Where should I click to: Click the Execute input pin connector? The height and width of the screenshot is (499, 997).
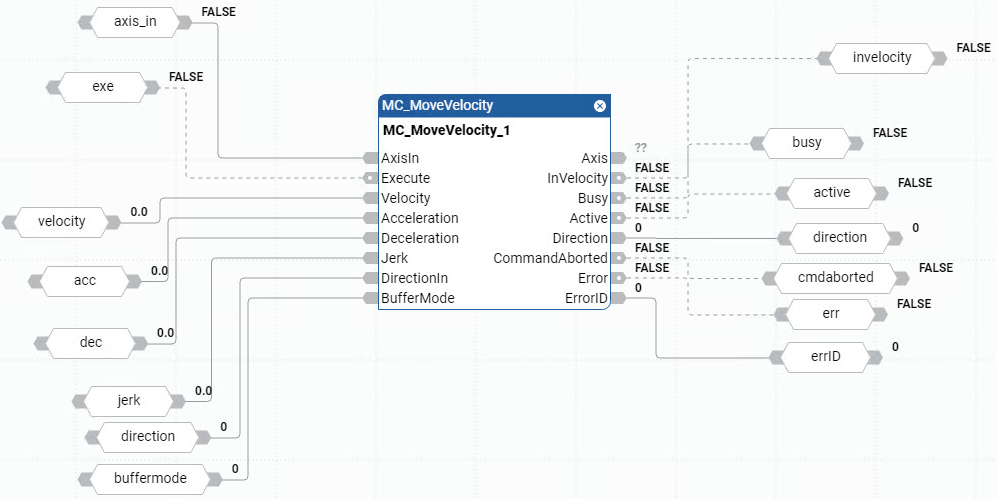[x=370, y=178]
